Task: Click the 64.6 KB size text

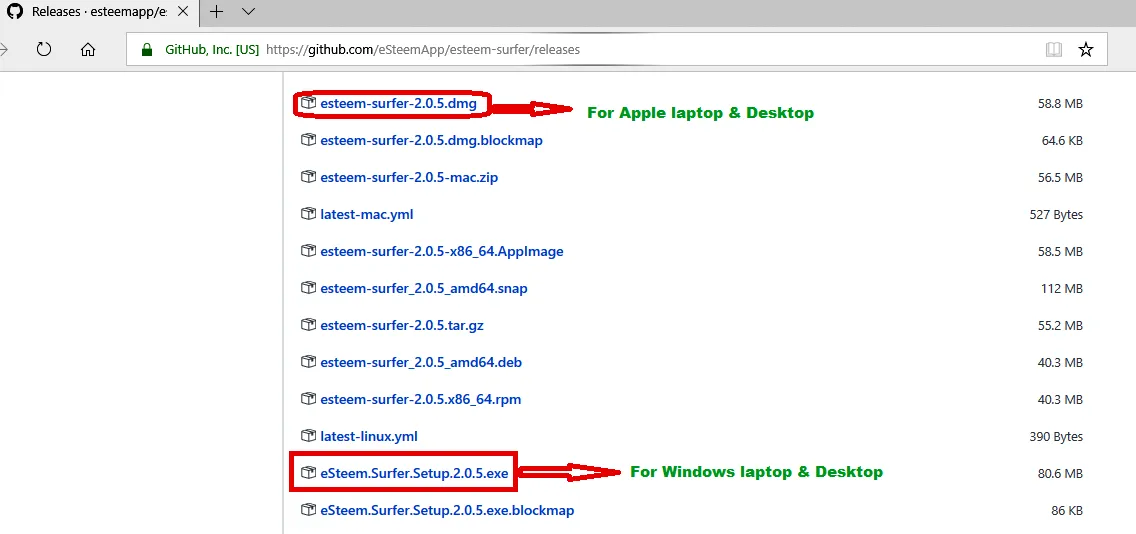Action: tap(1062, 141)
